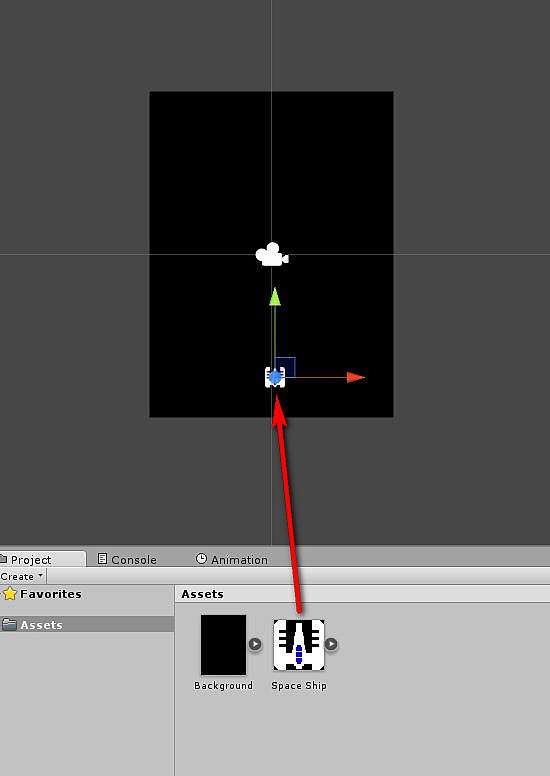The image size is (550, 776).
Task: Open the Animation tab
Action: pyautogui.click(x=232, y=560)
